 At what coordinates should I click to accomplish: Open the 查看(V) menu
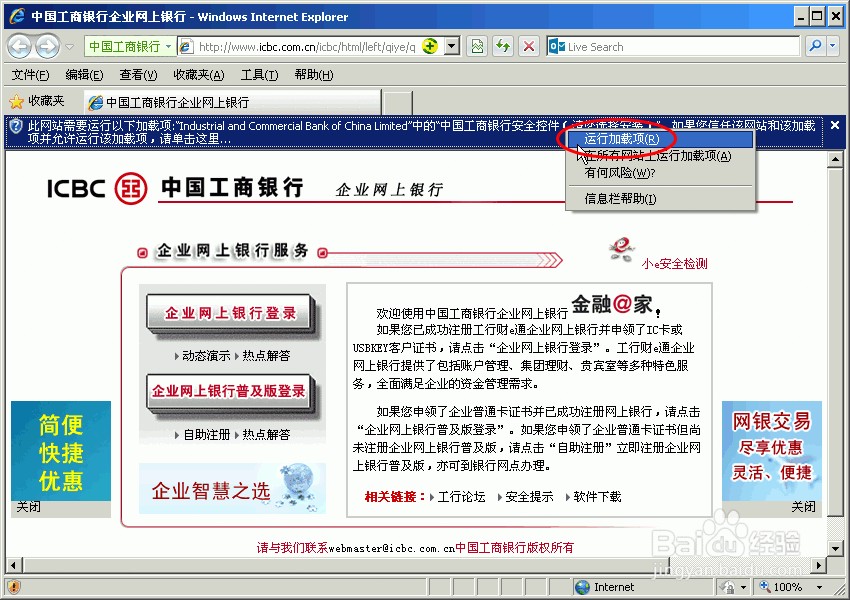click(138, 75)
